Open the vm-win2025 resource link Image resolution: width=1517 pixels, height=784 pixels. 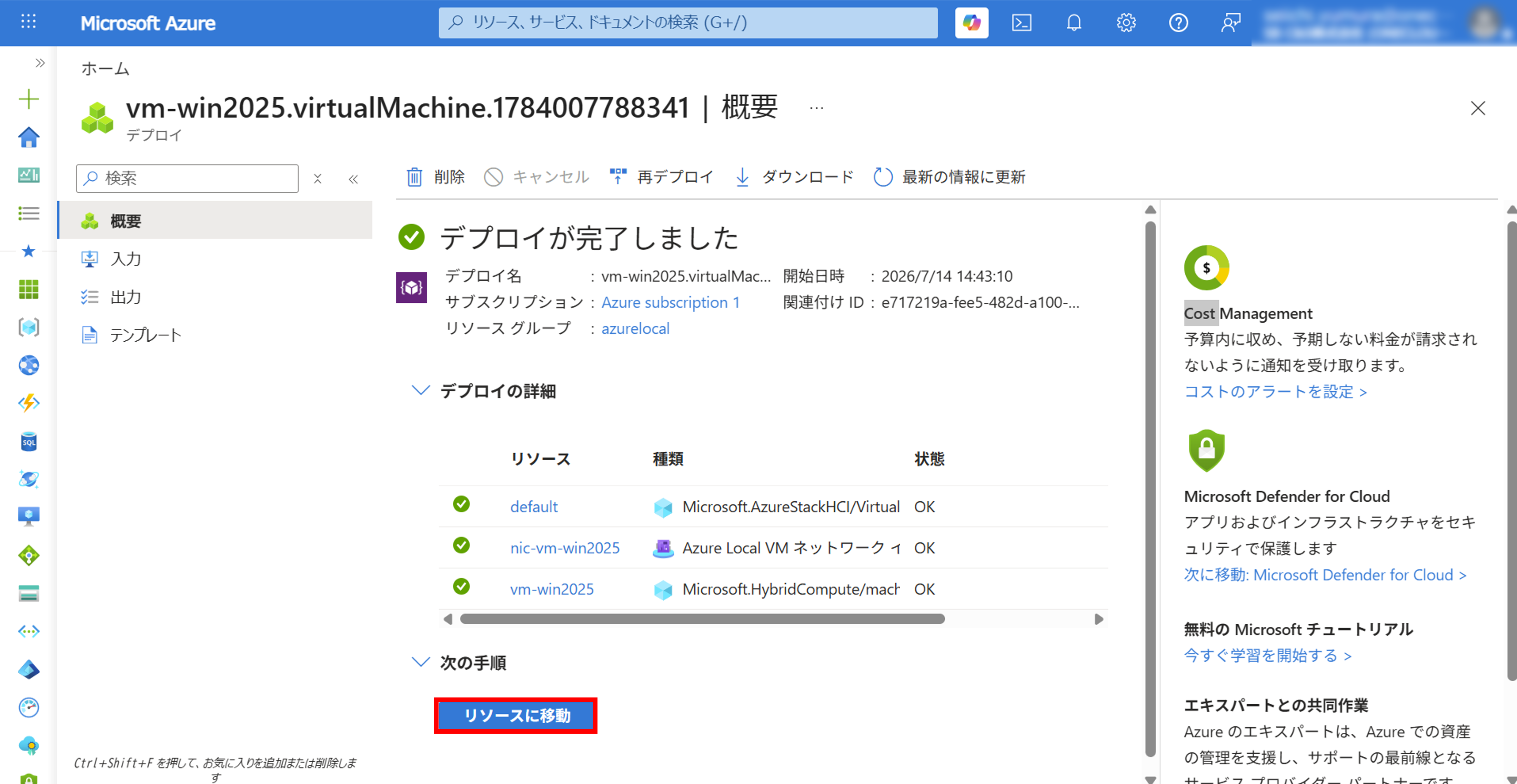[x=552, y=589]
